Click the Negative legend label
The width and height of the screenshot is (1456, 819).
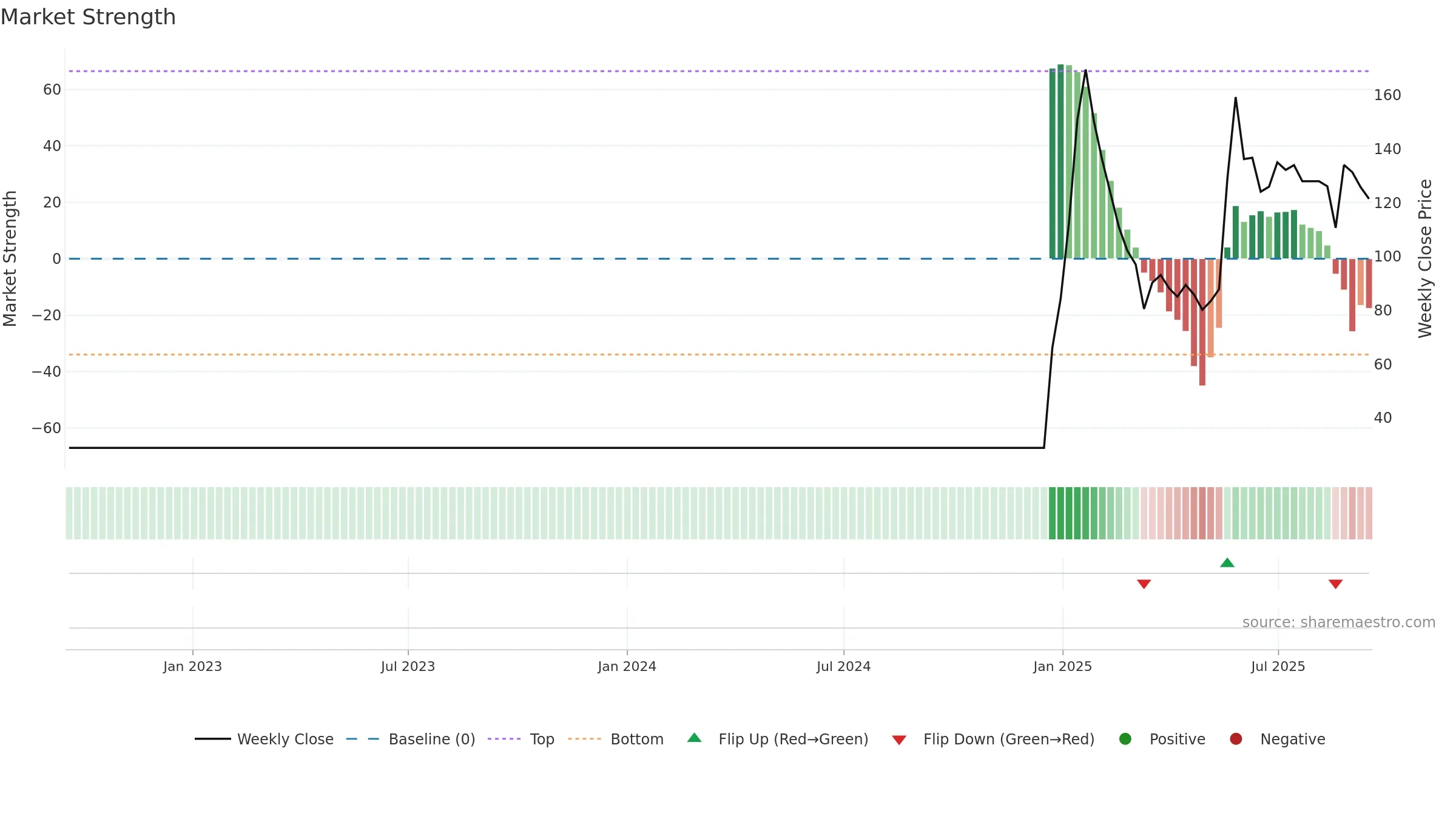point(1293,739)
